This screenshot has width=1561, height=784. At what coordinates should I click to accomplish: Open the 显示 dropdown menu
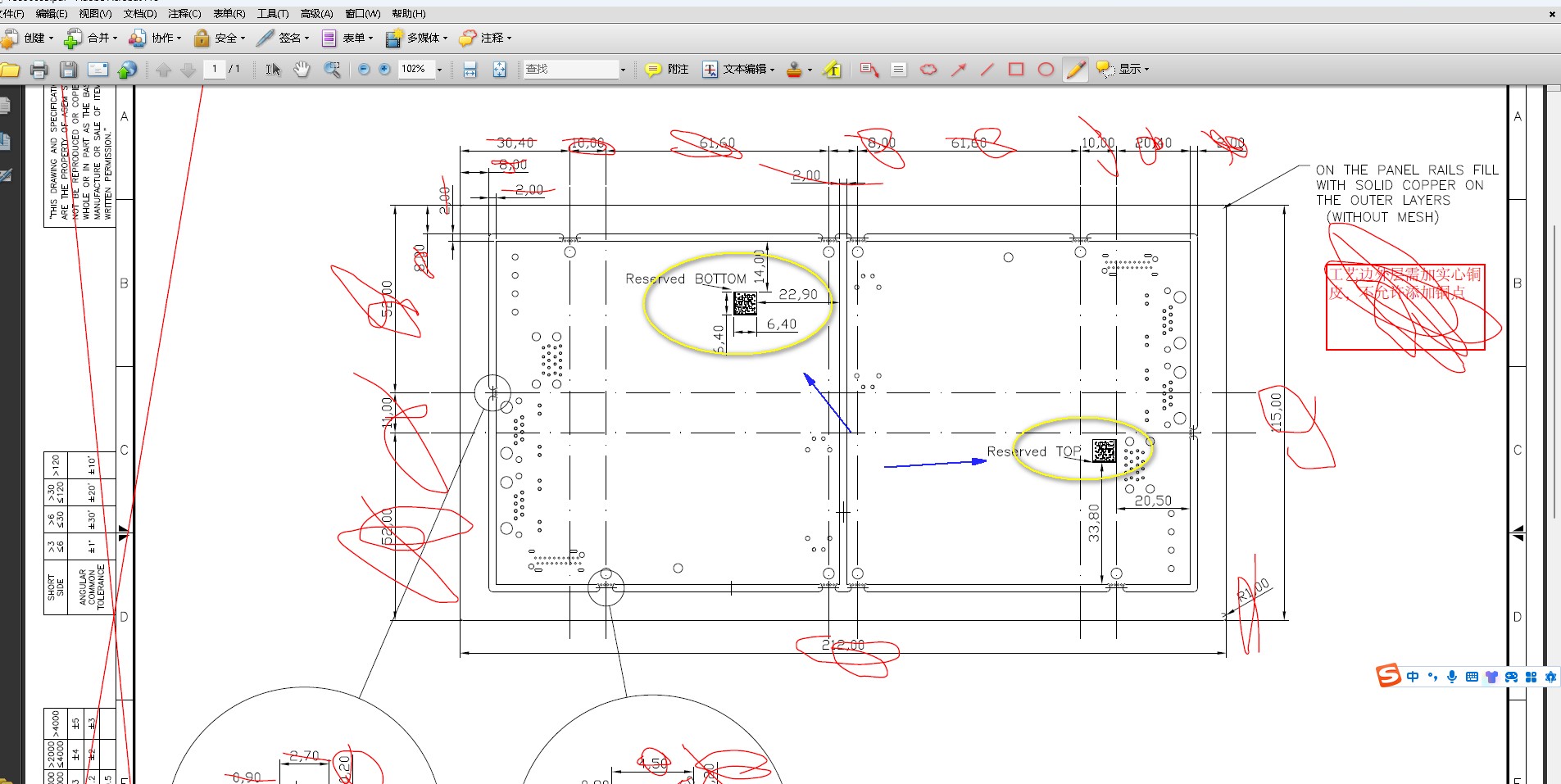pyautogui.click(x=1123, y=70)
